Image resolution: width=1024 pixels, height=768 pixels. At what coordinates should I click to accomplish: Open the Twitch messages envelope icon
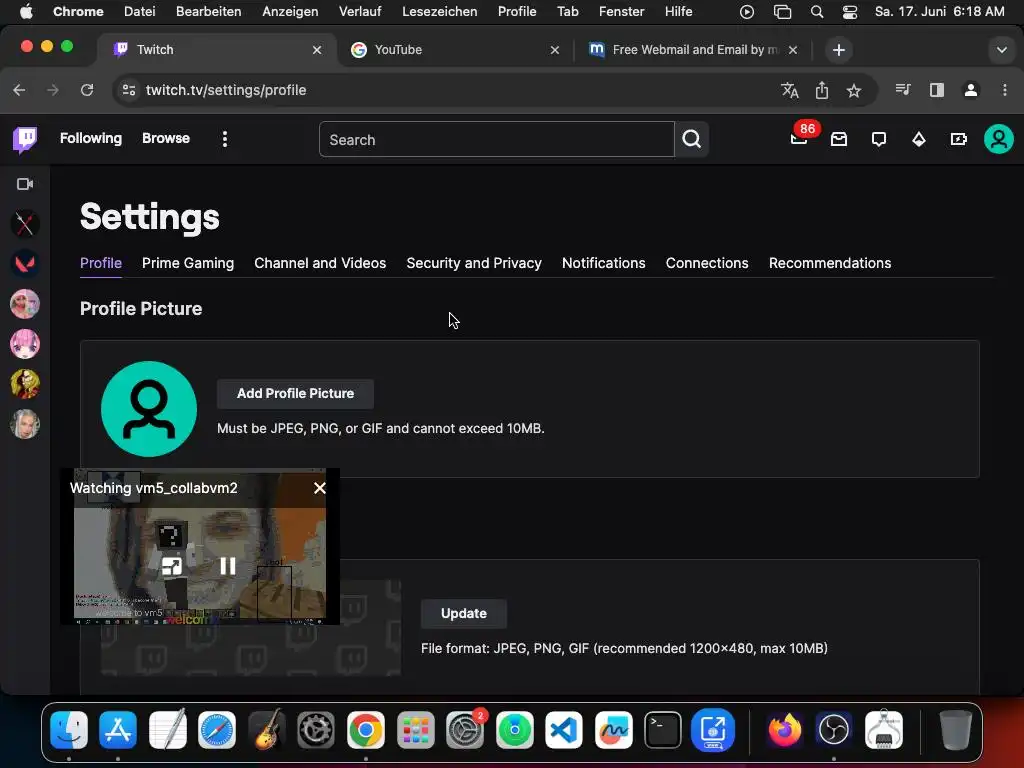click(x=839, y=139)
